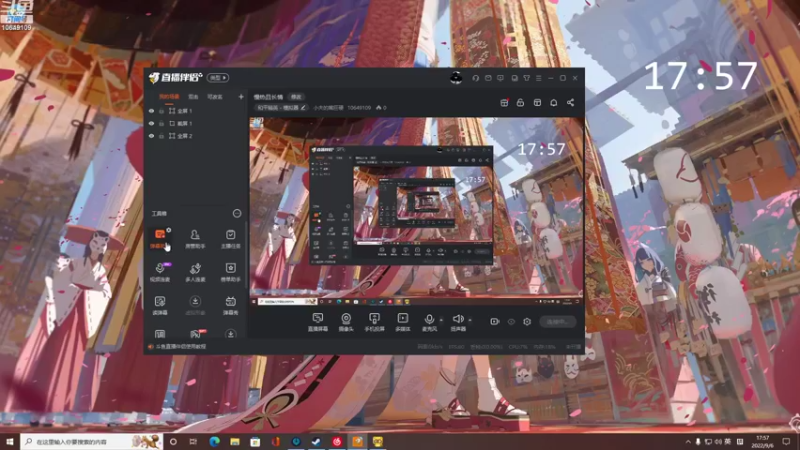The width and height of the screenshot is (800, 450).
Task: Open the notifications bell icon
Action: click(554, 103)
